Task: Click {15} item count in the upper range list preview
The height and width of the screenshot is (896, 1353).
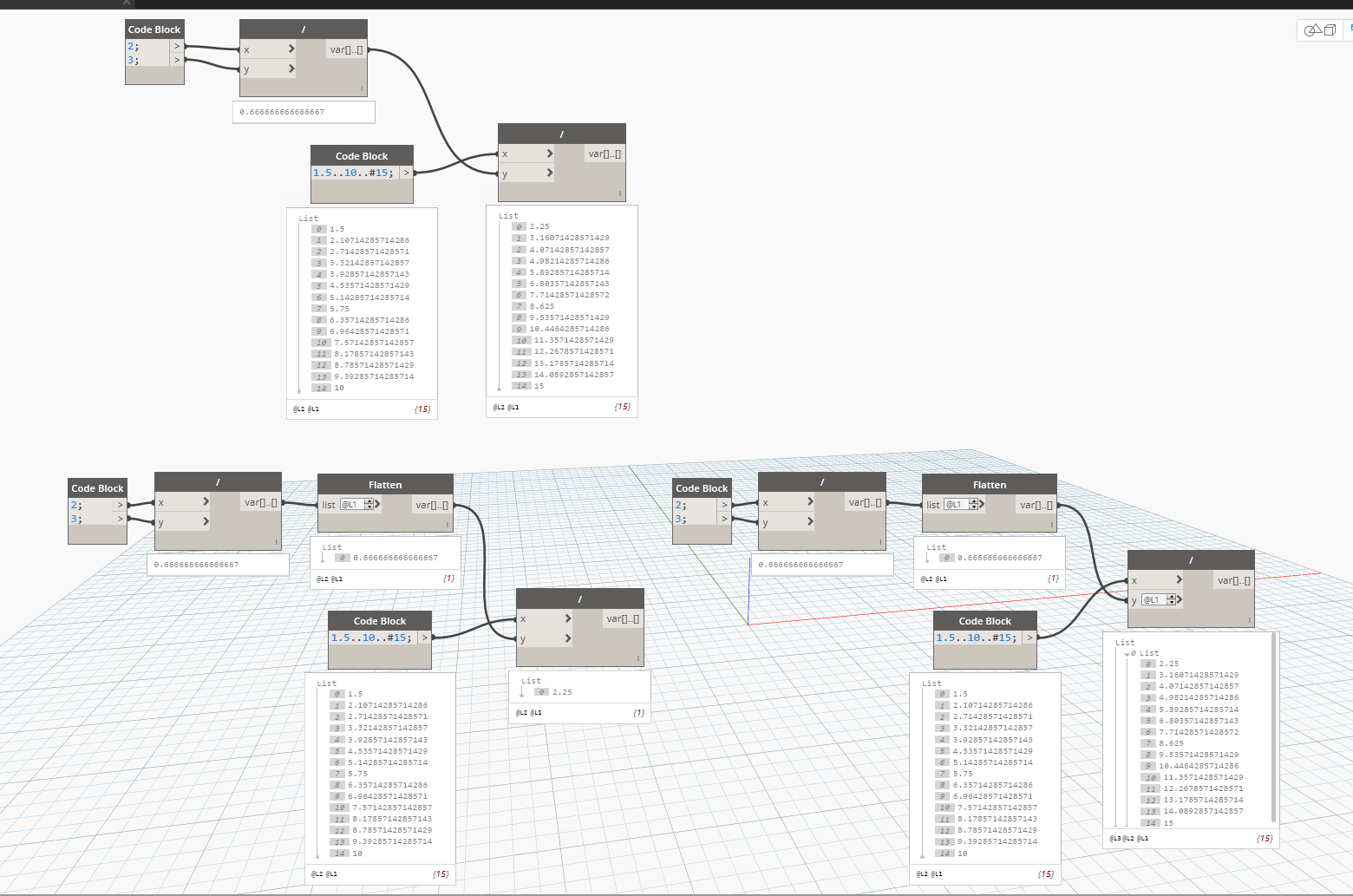Action: (x=422, y=409)
